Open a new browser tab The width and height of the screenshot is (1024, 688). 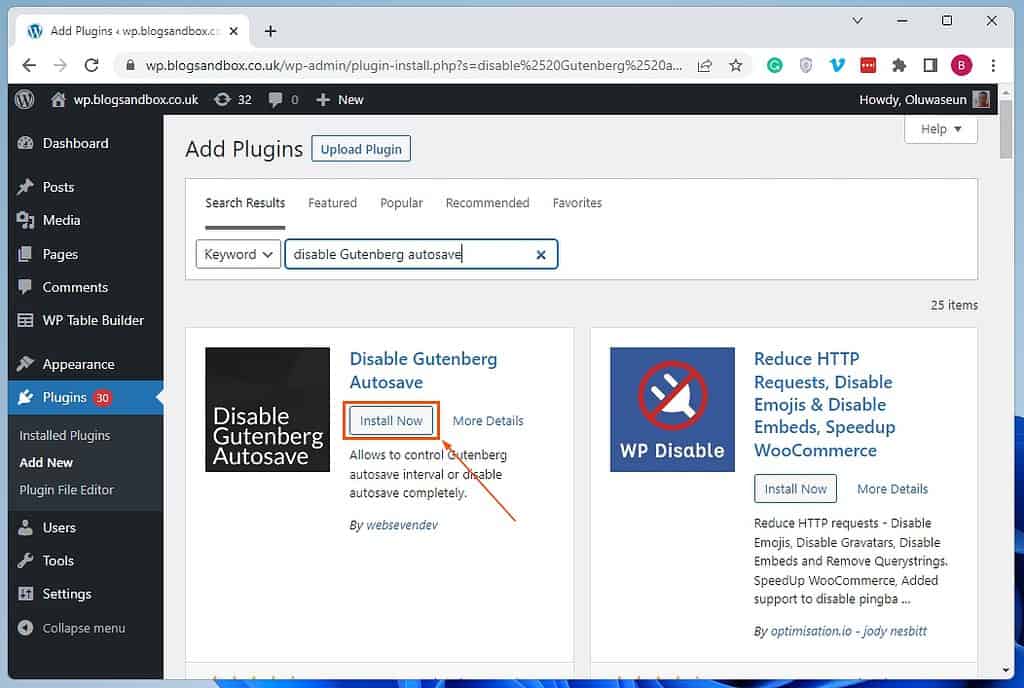point(270,31)
